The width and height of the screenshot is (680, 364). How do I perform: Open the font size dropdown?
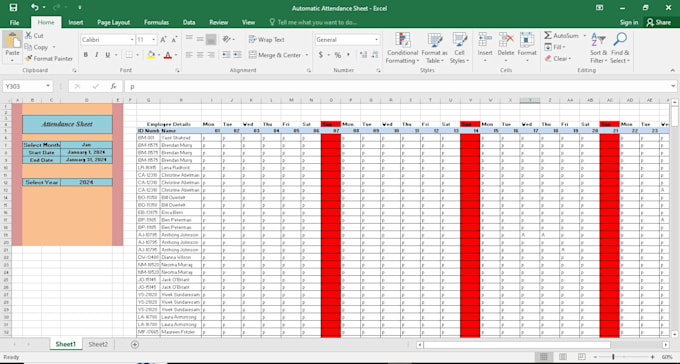point(153,39)
